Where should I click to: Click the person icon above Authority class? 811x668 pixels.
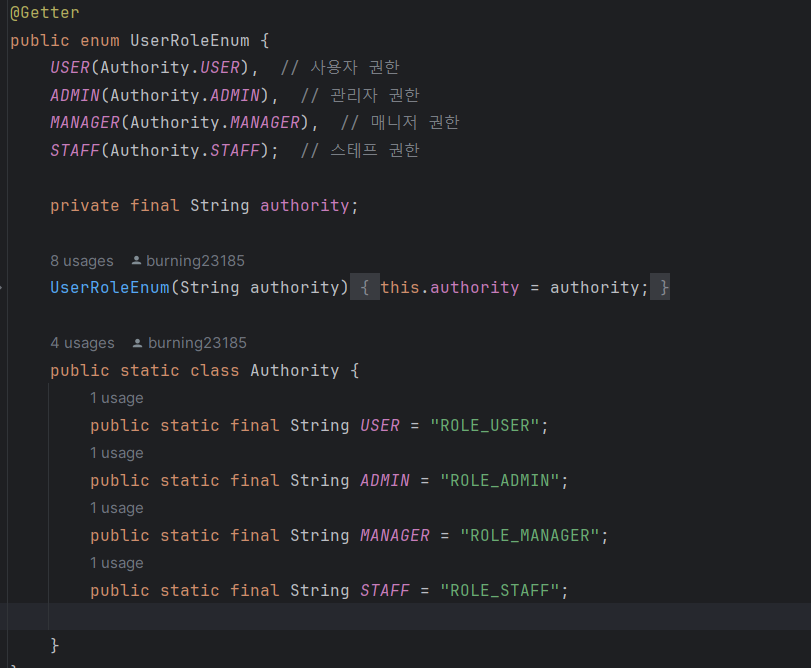(x=137, y=343)
